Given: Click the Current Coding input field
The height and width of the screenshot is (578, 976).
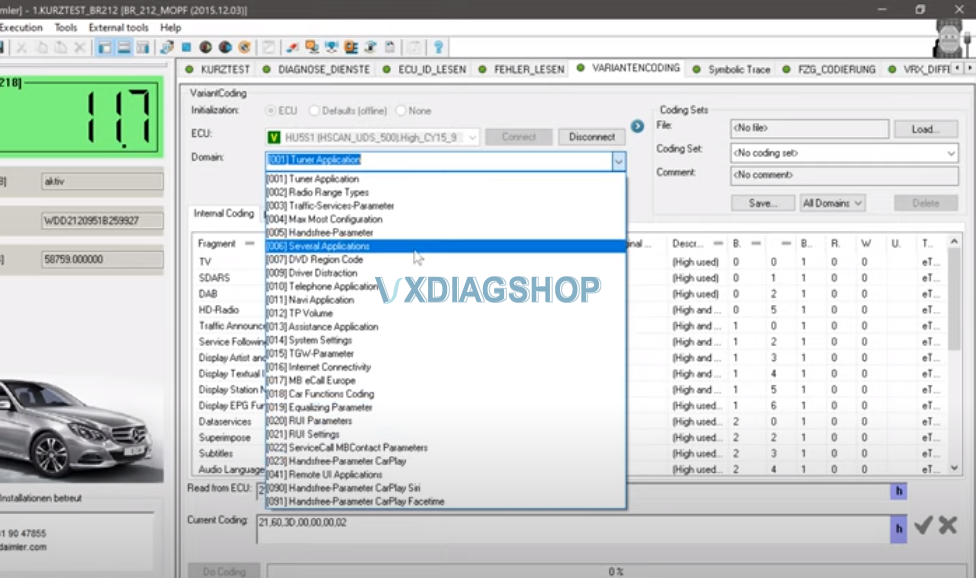Looking at the screenshot, I should tap(573, 529).
